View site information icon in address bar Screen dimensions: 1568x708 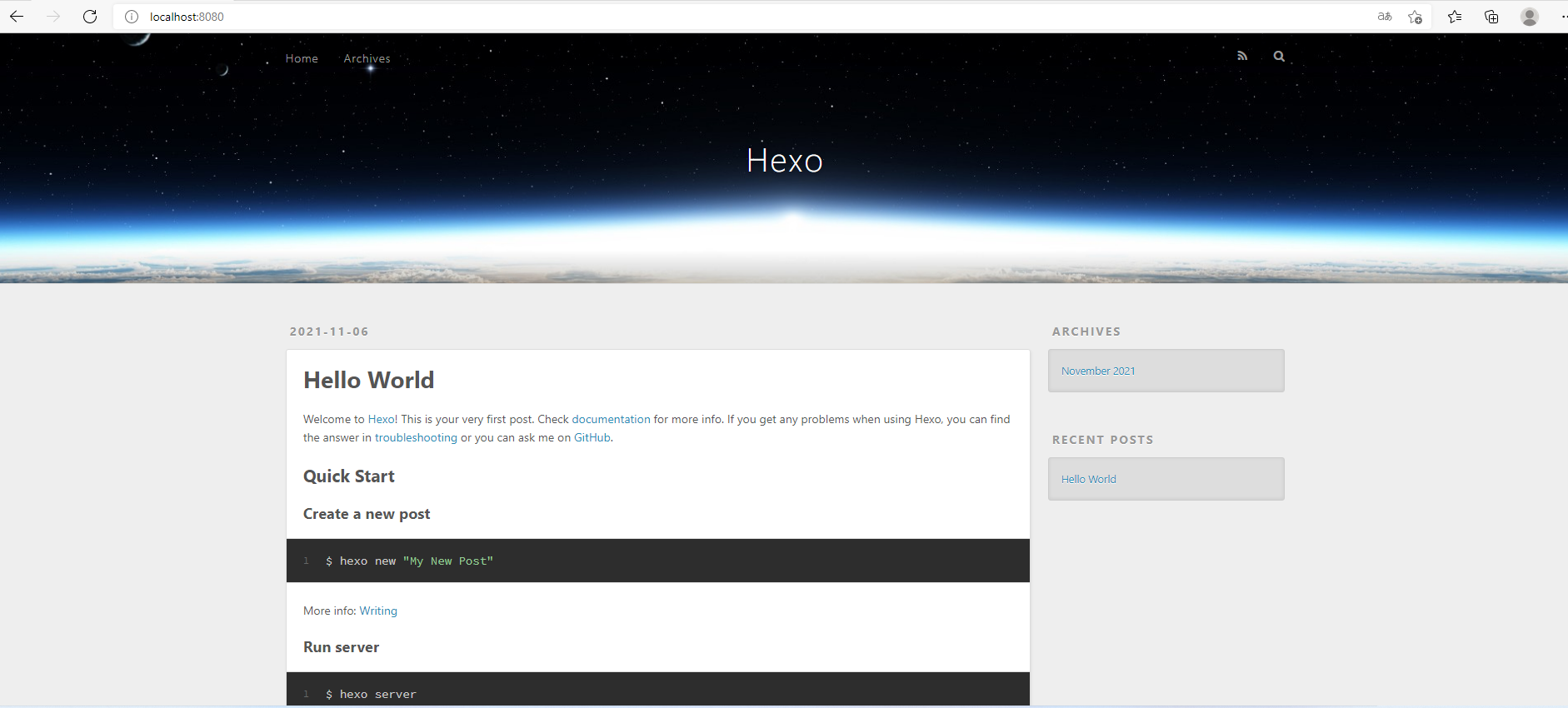(x=132, y=17)
